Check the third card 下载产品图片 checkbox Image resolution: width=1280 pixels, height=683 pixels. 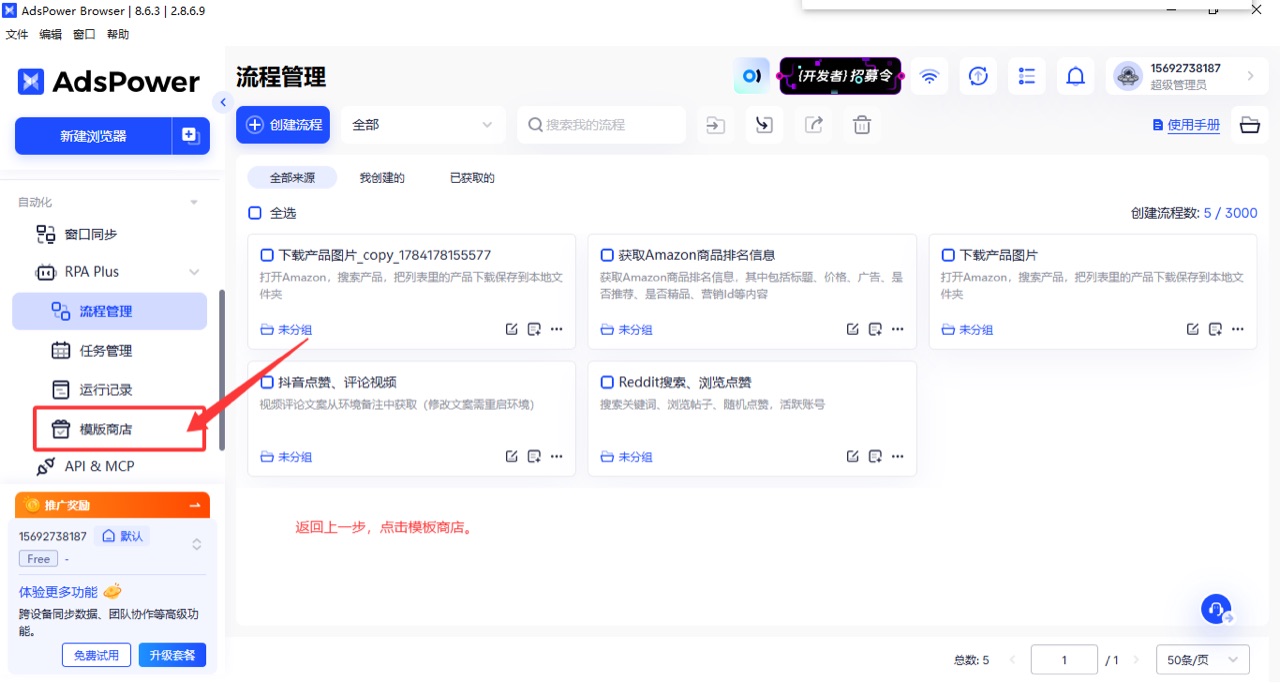point(948,255)
